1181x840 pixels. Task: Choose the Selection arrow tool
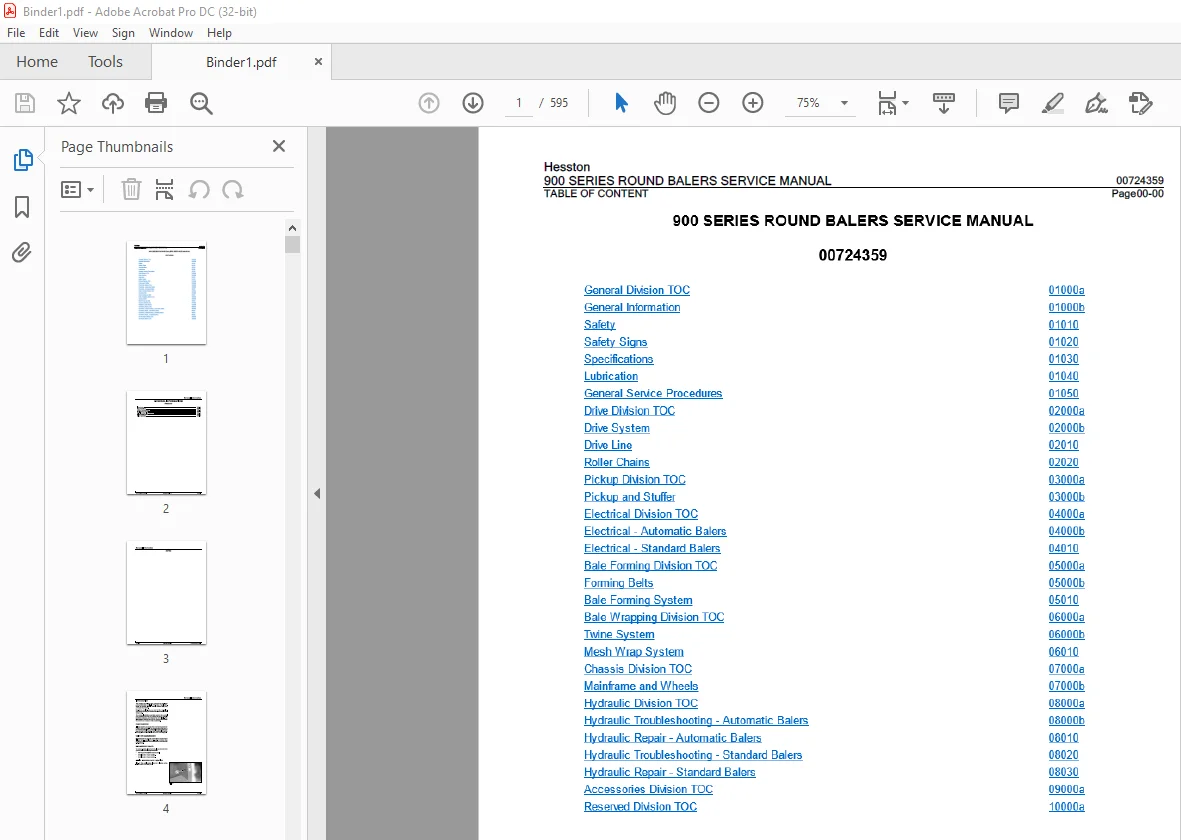[621, 103]
